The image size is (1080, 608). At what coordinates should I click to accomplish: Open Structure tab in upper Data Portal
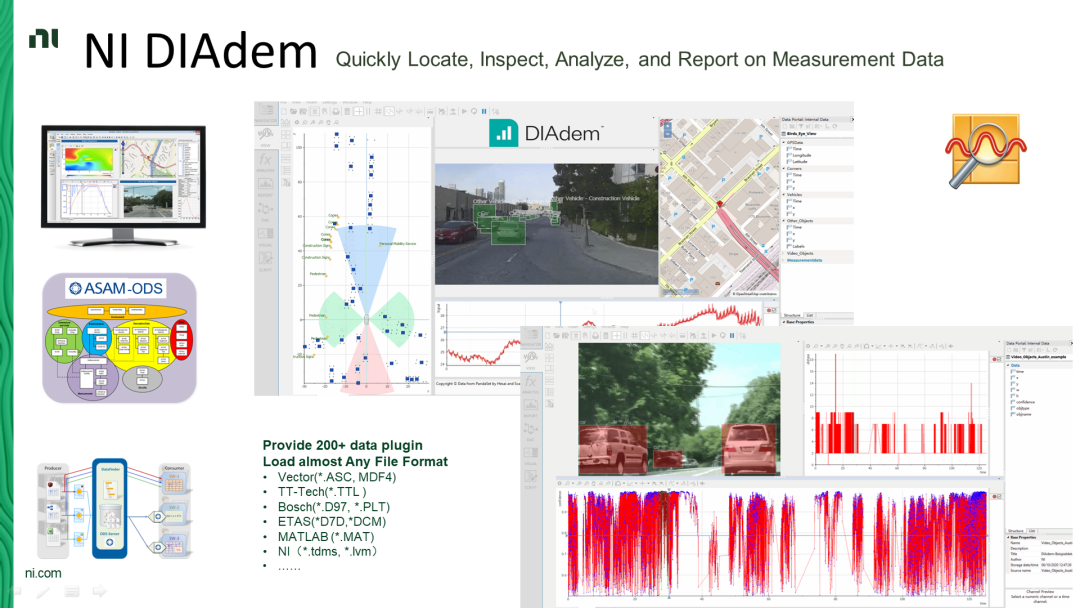[792, 315]
